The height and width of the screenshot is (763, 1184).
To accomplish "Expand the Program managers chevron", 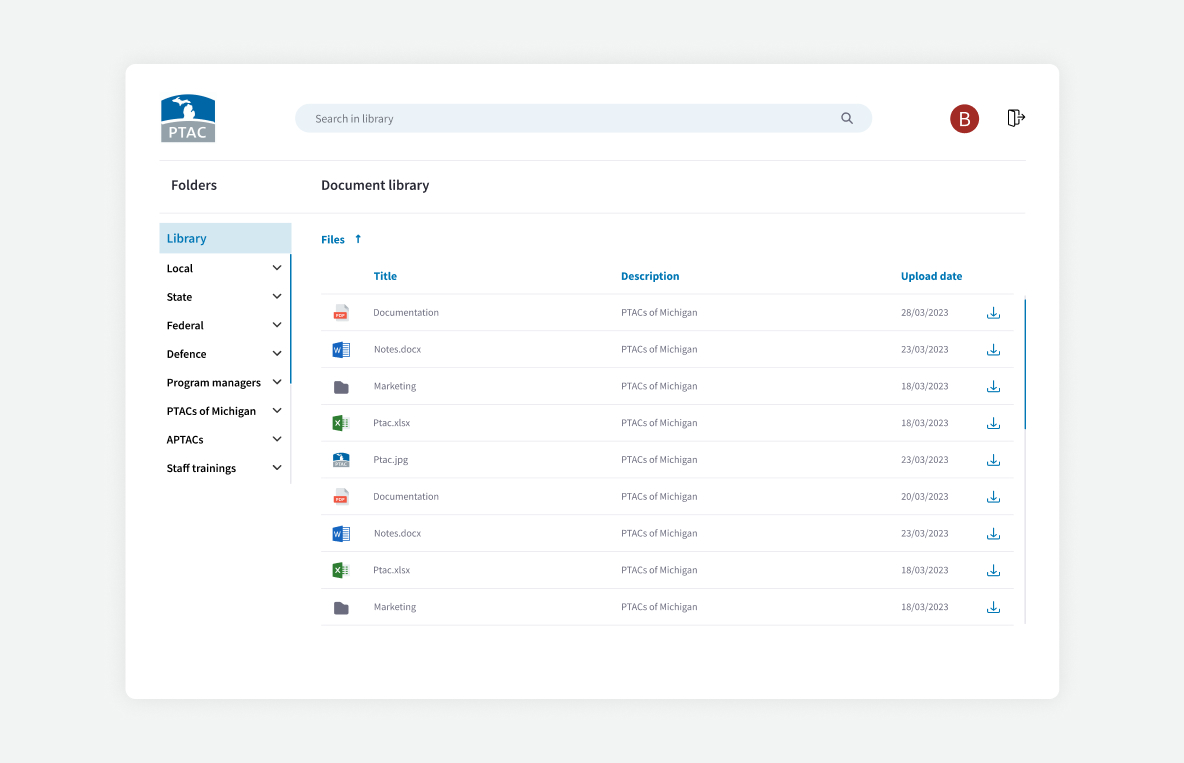I will pyautogui.click(x=277, y=383).
